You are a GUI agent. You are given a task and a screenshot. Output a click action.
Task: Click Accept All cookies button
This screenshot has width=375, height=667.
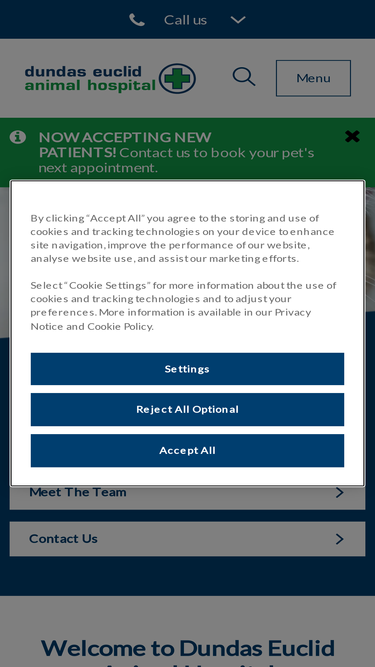pyautogui.click(x=188, y=450)
